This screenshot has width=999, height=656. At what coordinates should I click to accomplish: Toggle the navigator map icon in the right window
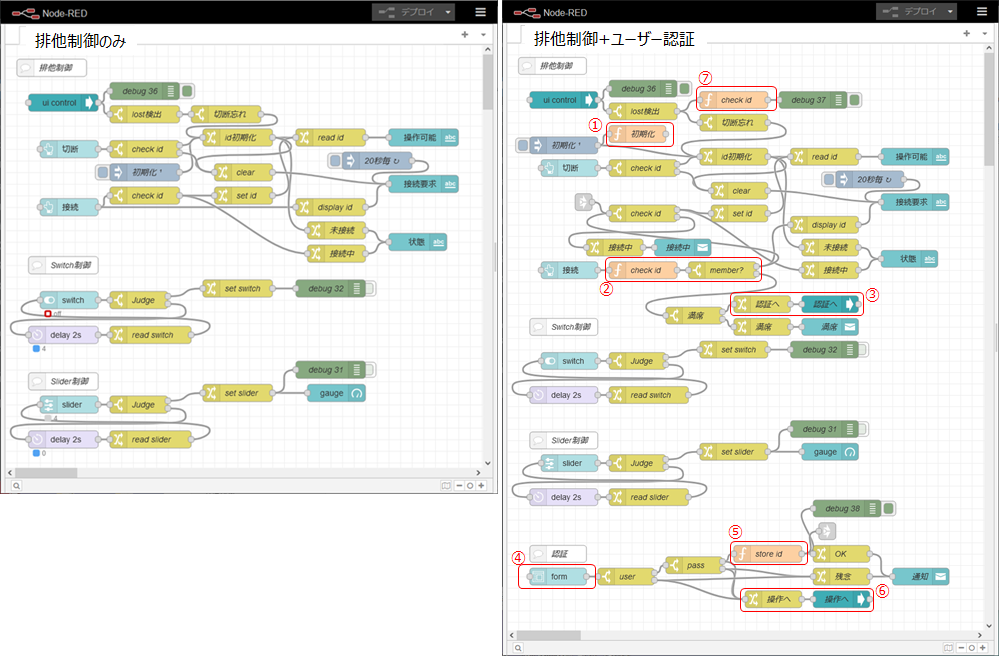pos(946,647)
